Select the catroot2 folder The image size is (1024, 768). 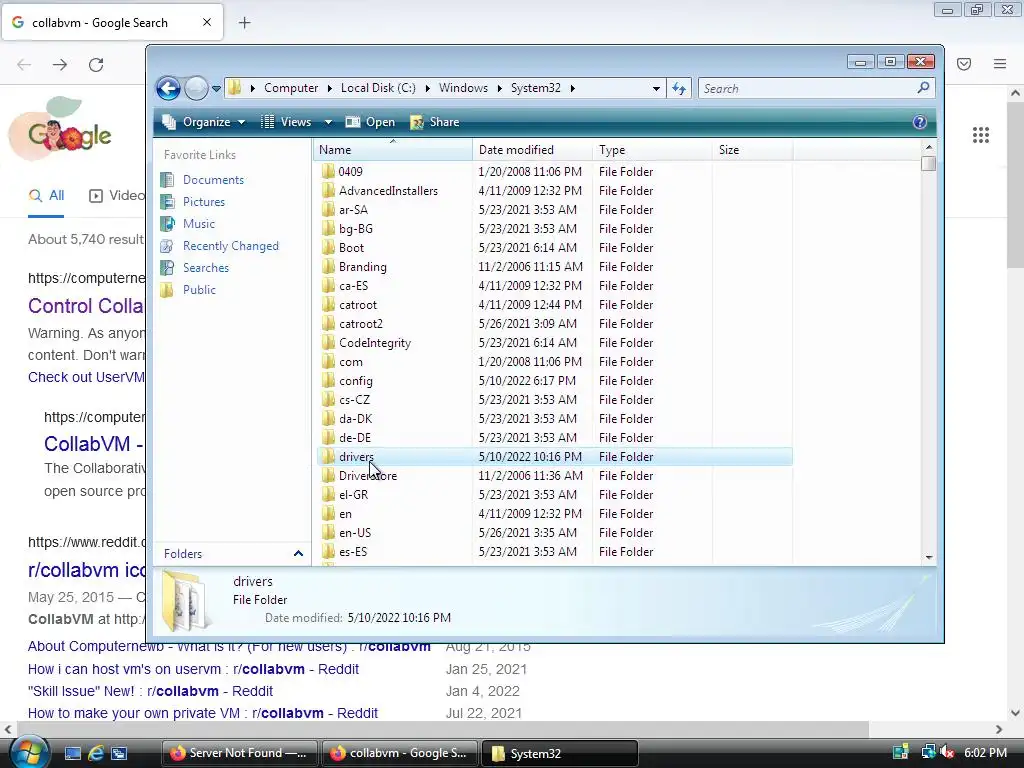coord(352,324)
